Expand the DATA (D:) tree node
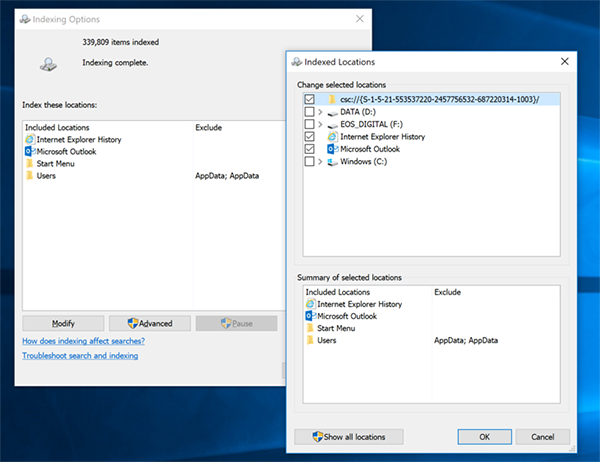This screenshot has height=462, width=600. pos(320,112)
